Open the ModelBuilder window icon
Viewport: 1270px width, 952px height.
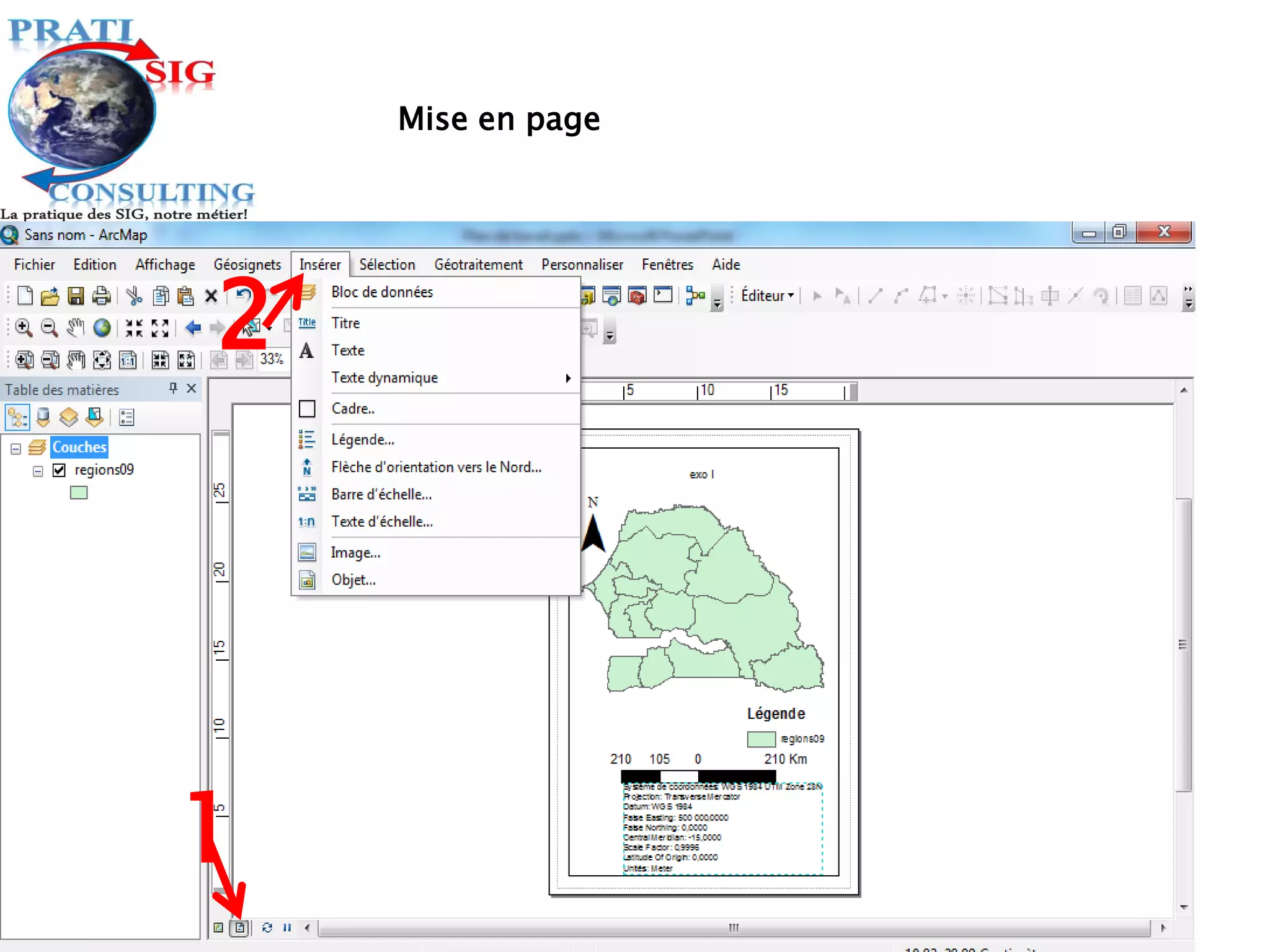click(696, 296)
